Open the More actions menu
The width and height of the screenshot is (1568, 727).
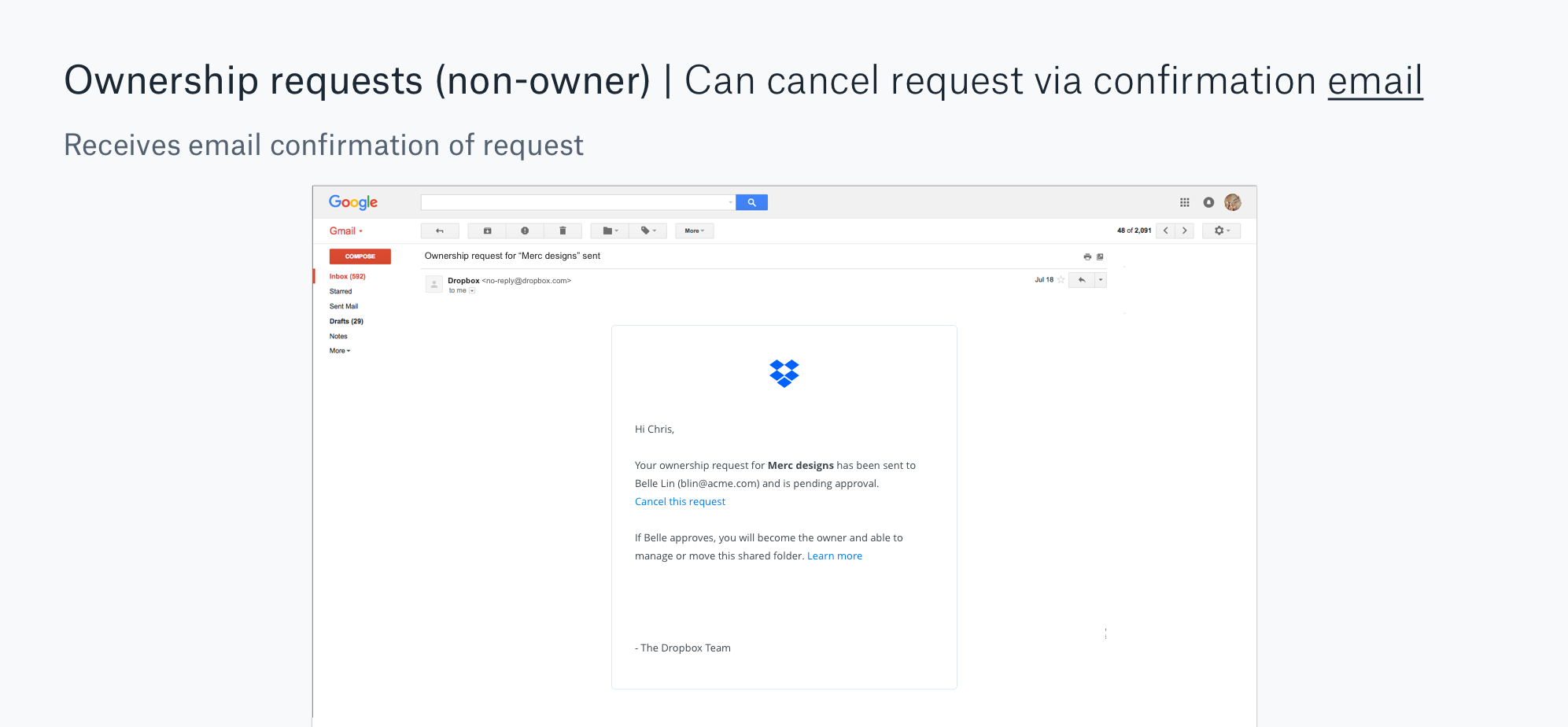[693, 231]
